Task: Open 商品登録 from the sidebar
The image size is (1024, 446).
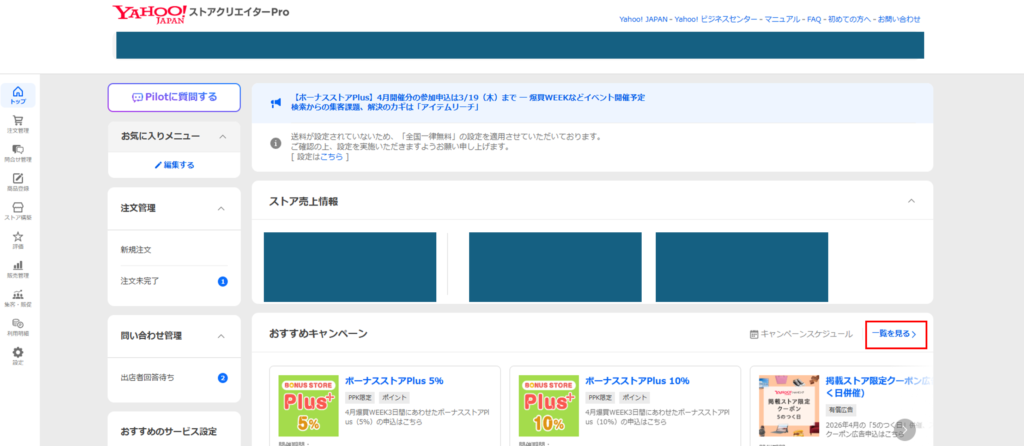Action: [x=18, y=182]
